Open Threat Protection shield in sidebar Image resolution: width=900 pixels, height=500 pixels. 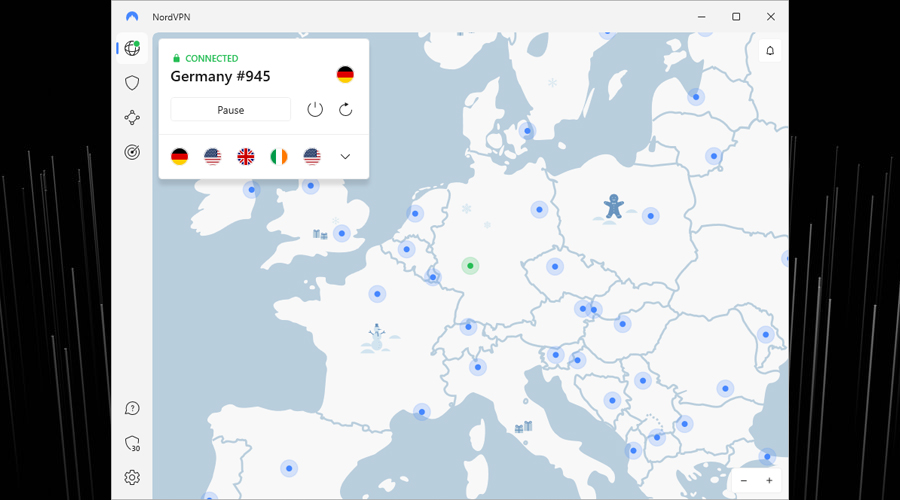click(x=132, y=83)
